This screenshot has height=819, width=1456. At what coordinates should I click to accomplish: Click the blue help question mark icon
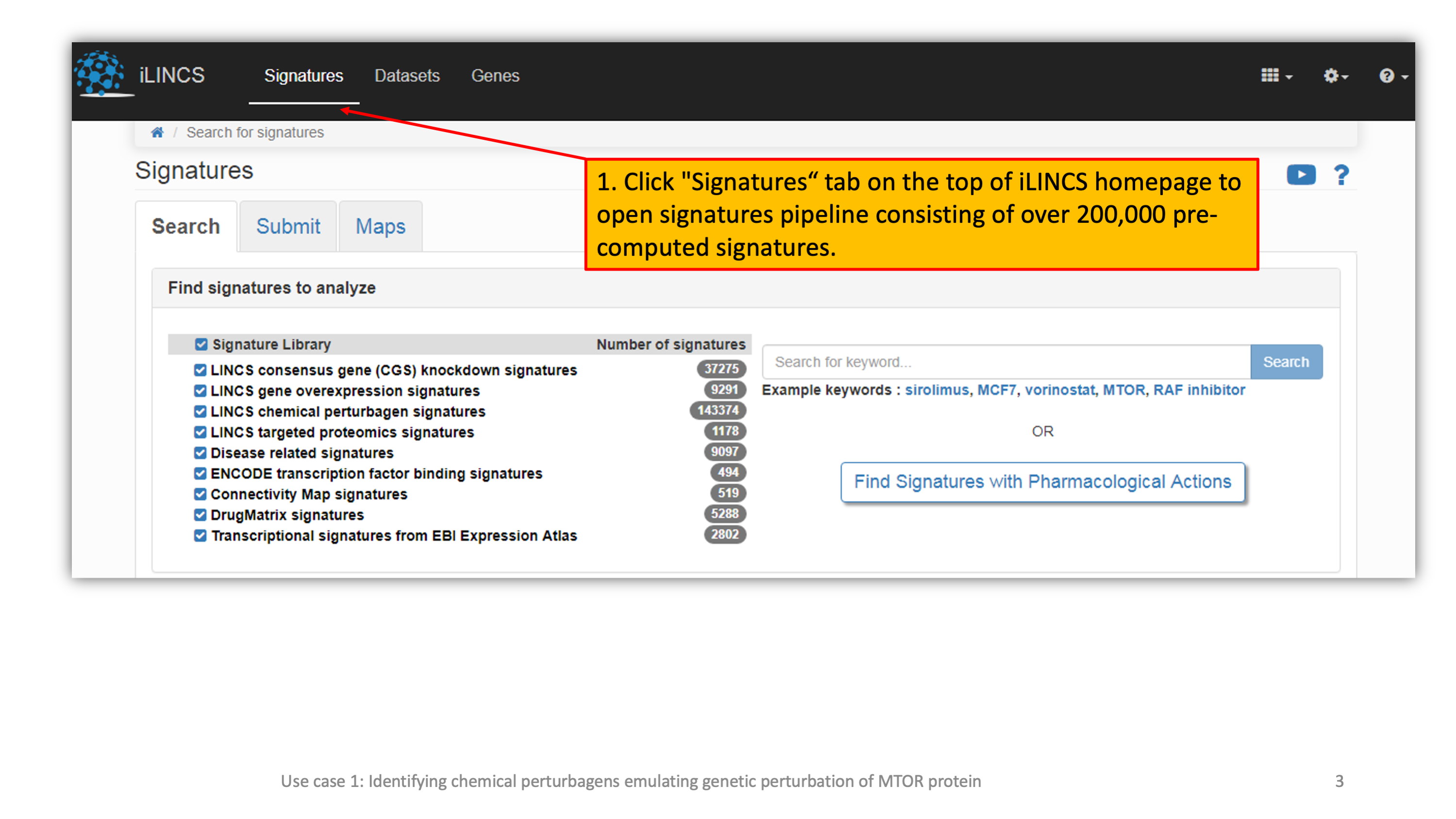pyautogui.click(x=1341, y=175)
